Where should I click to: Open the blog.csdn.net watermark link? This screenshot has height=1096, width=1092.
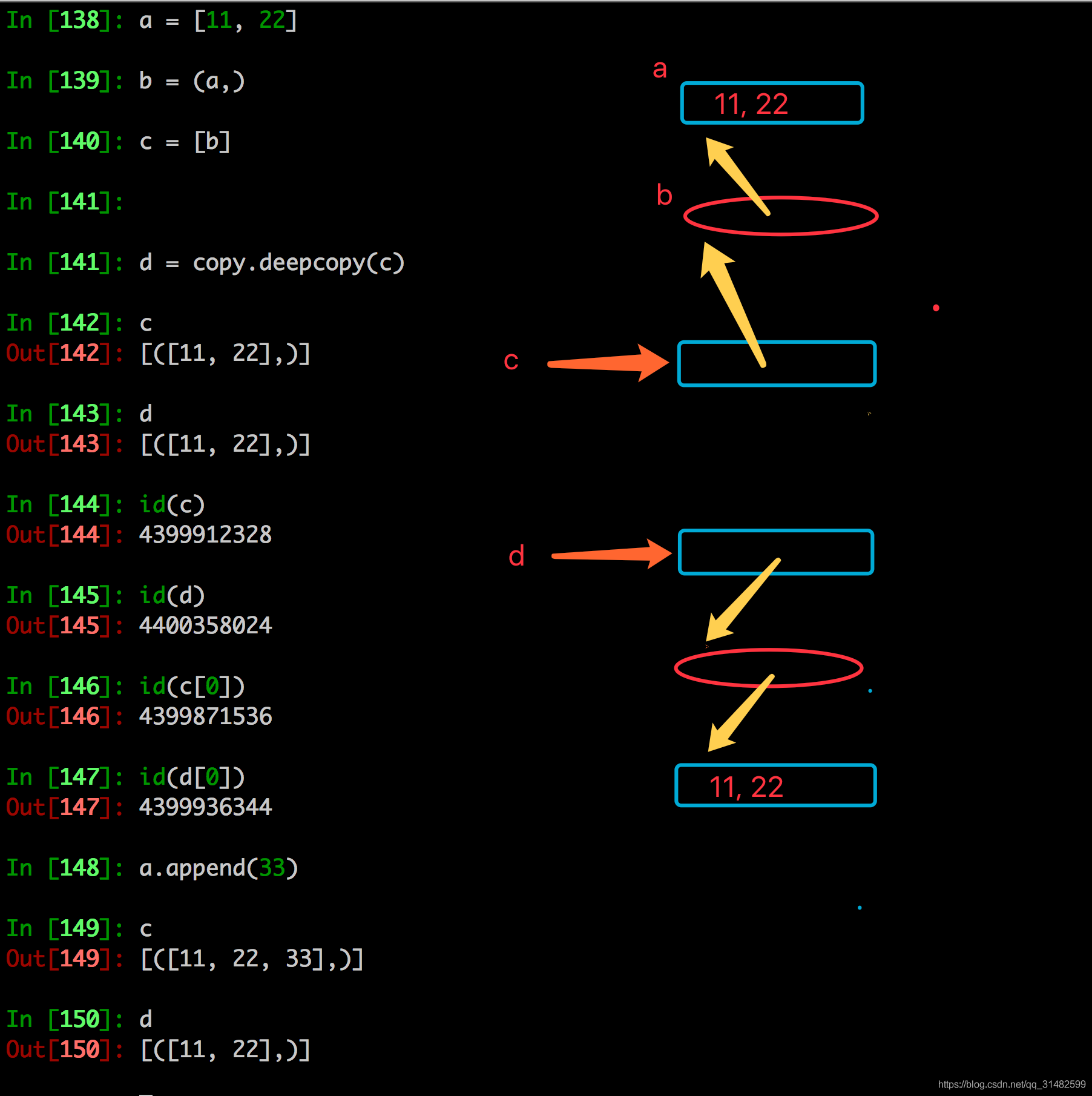click(x=1011, y=1084)
